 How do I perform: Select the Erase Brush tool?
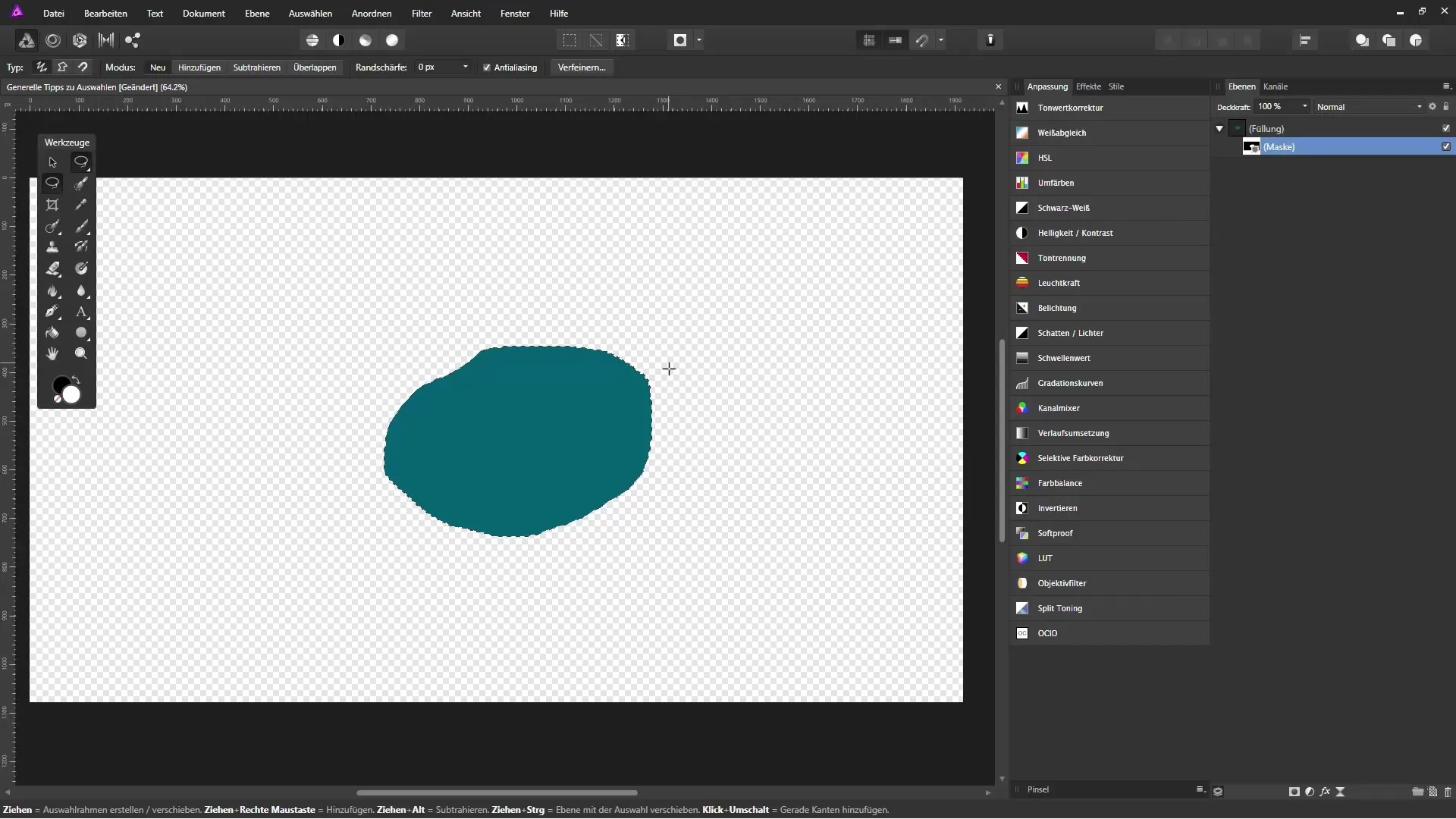pyautogui.click(x=52, y=268)
